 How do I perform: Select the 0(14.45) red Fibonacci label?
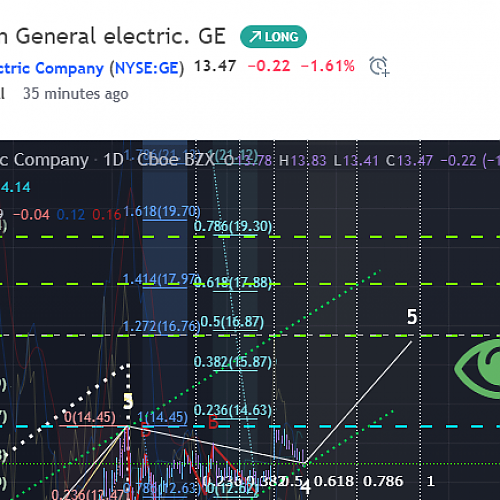90,417
